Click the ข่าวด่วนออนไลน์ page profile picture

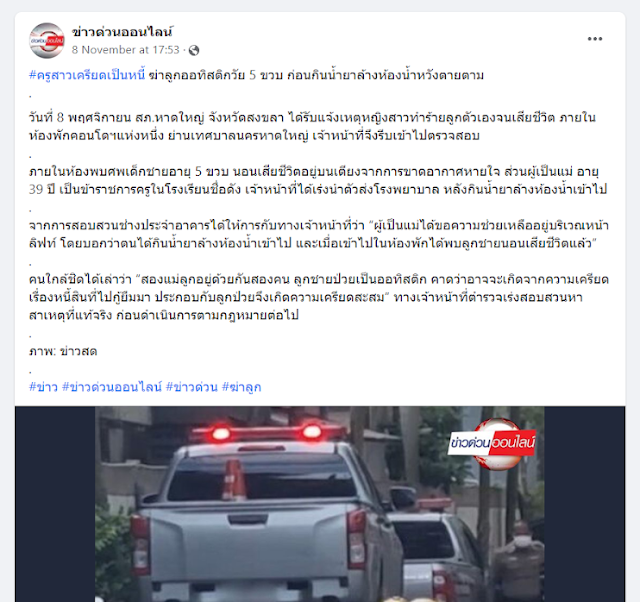[x=47, y=40]
